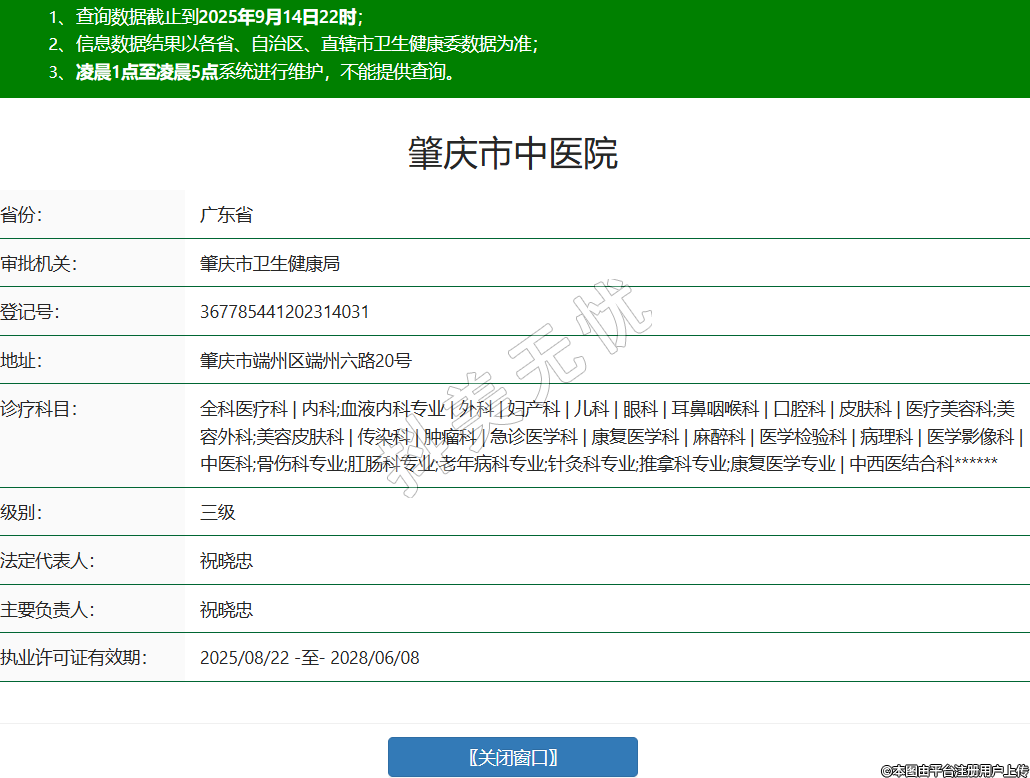Viewport: 1030px width, 778px height.
Task: Click the 级别 field label
Action: 22,513
